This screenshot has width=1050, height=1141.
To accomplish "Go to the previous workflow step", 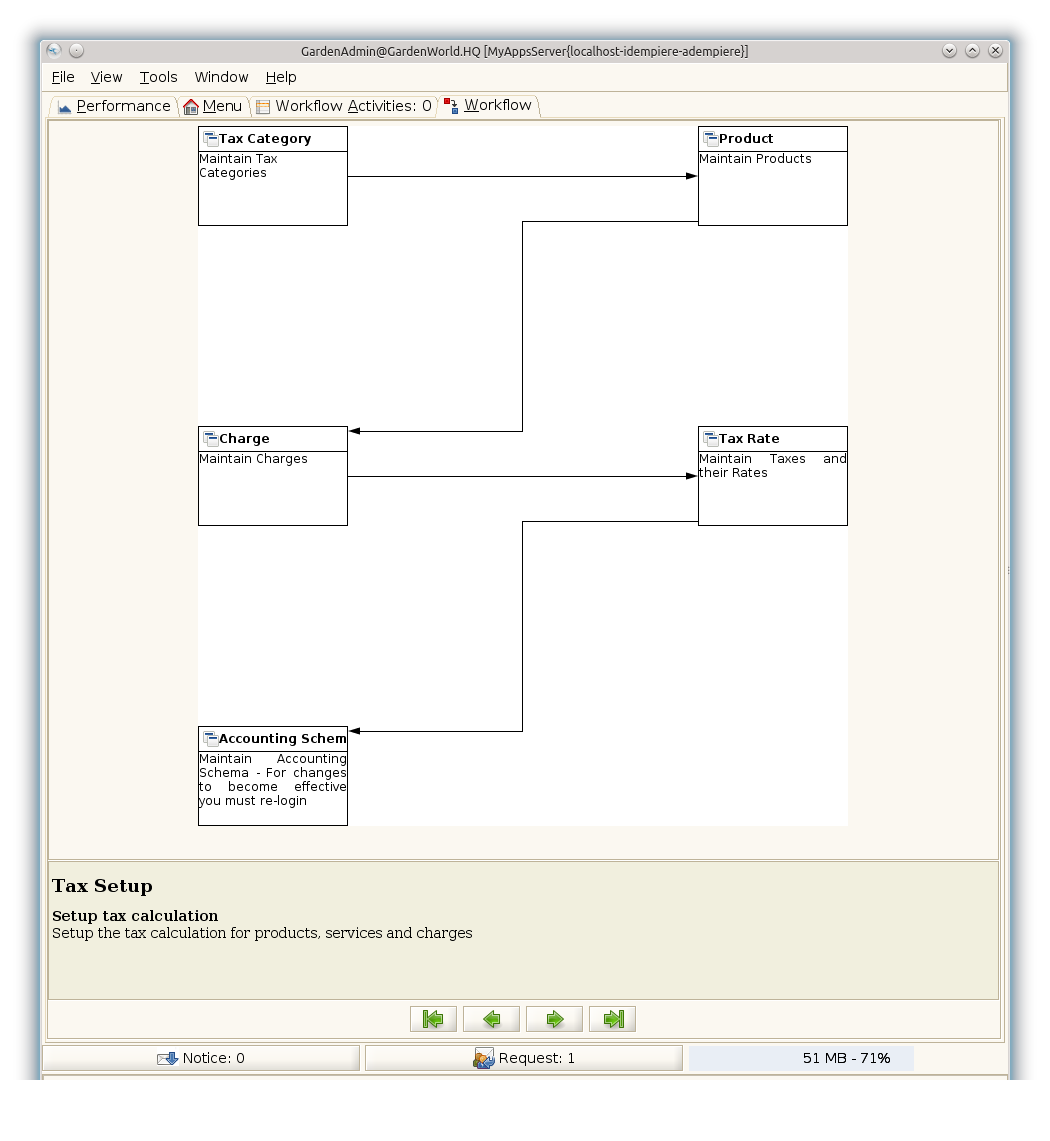I will [x=491, y=1019].
